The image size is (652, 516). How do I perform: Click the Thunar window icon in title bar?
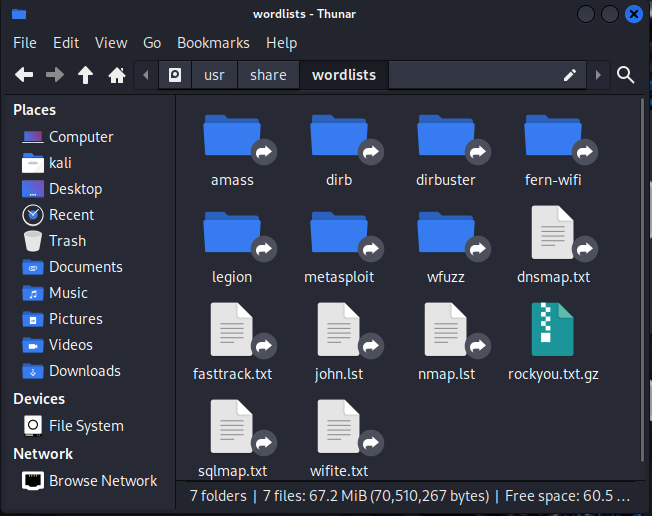pos(19,15)
